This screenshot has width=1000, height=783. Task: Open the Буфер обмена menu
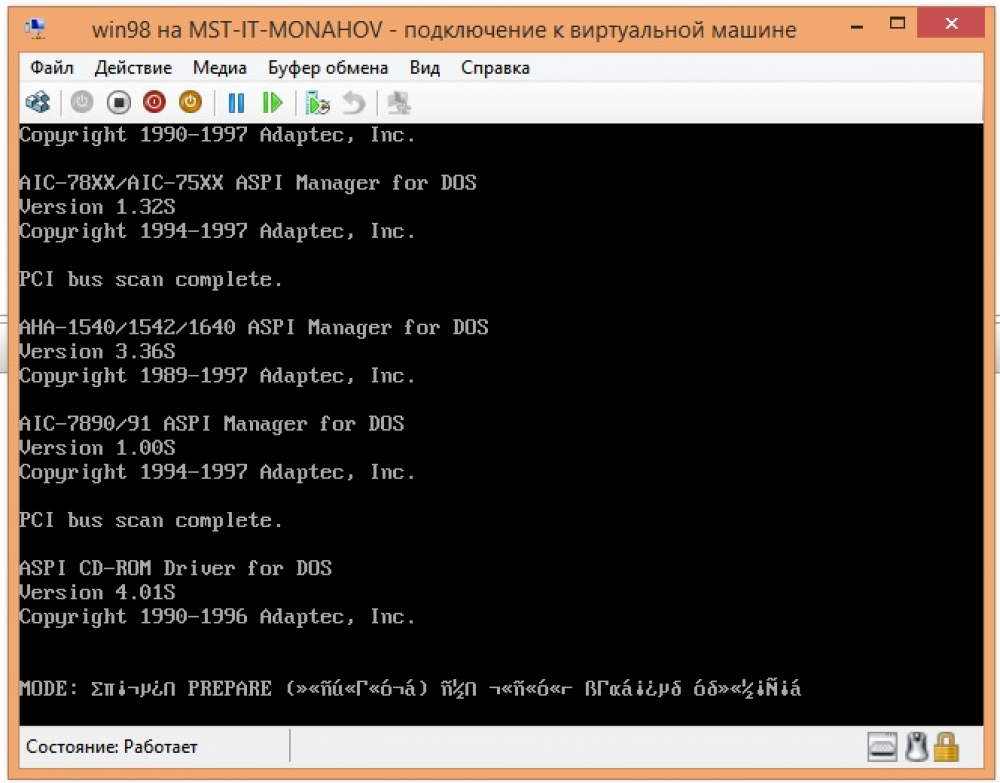pyautogui.click(x=328, y=68)
